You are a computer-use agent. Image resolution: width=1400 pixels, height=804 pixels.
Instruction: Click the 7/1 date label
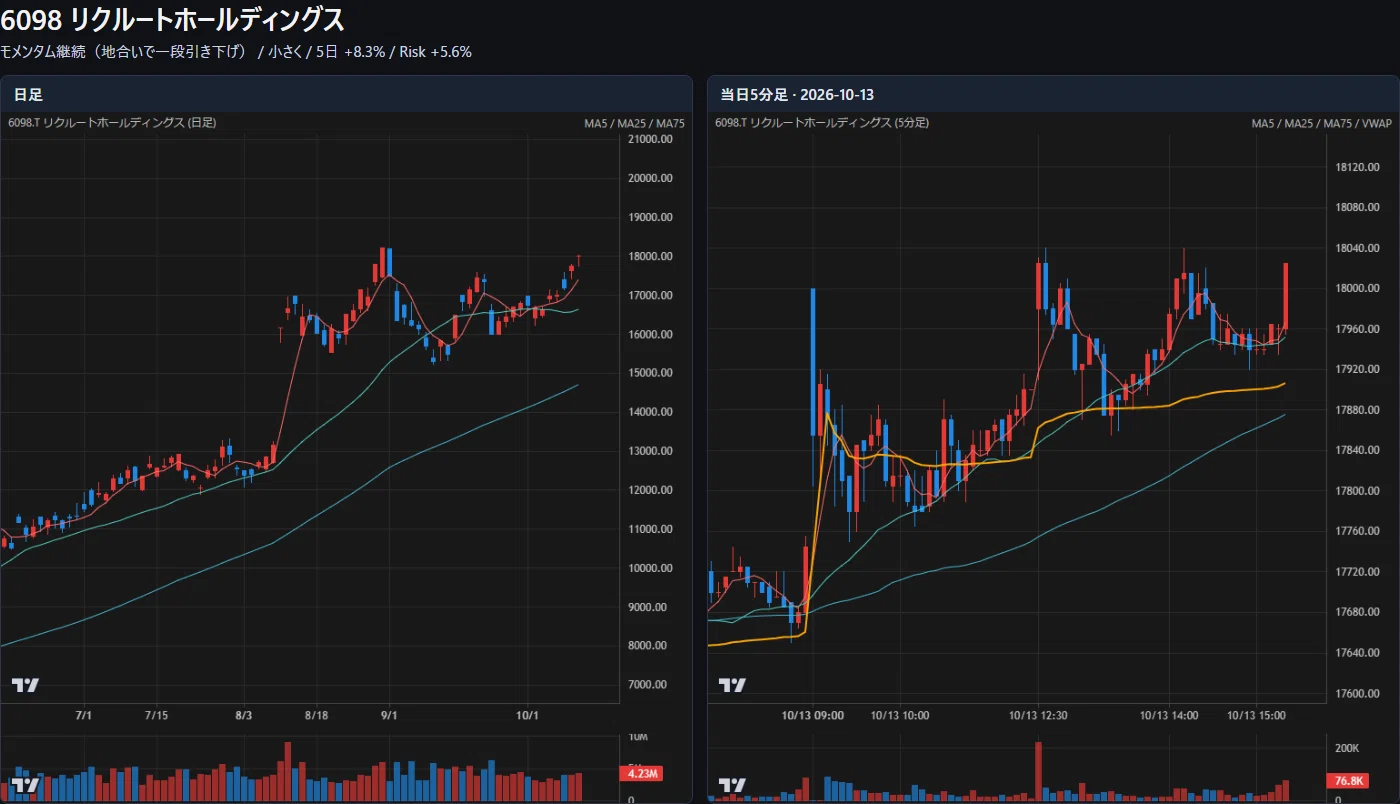84,716
